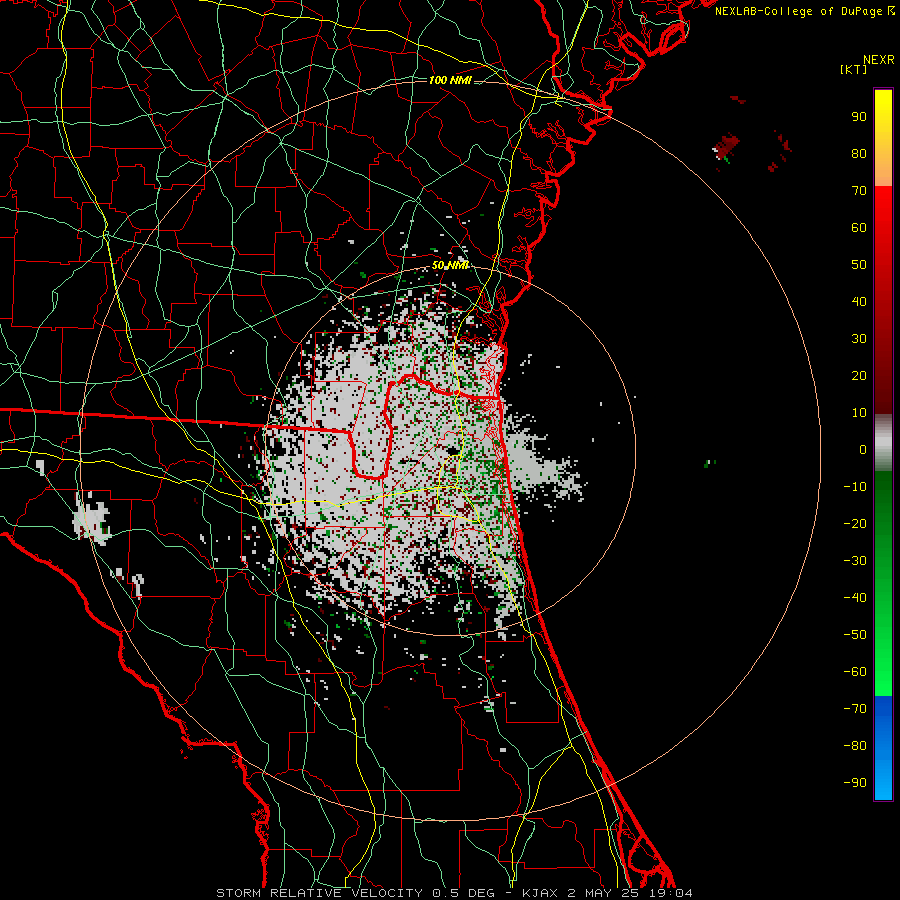Viewport: 900px width, 900px height.
Task: Select the 90 value on the velocity scale
Action: tap(859, 116)
